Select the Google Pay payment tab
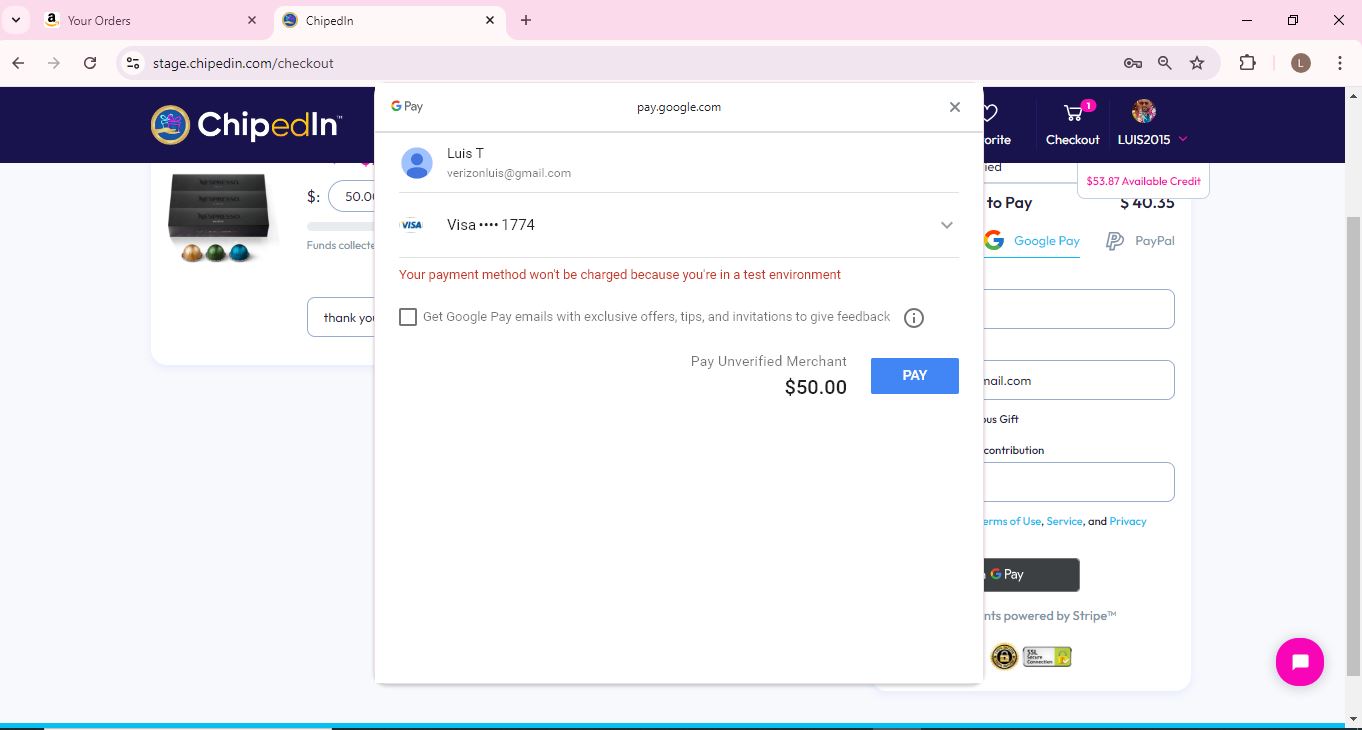The image size is (1362, 730). tap(1033, 241)
